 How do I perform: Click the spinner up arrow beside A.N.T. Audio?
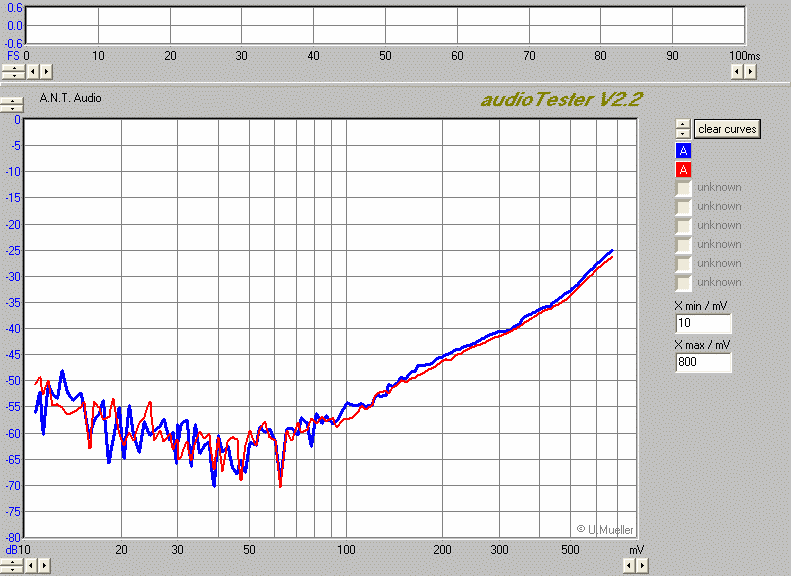point(12,101)
